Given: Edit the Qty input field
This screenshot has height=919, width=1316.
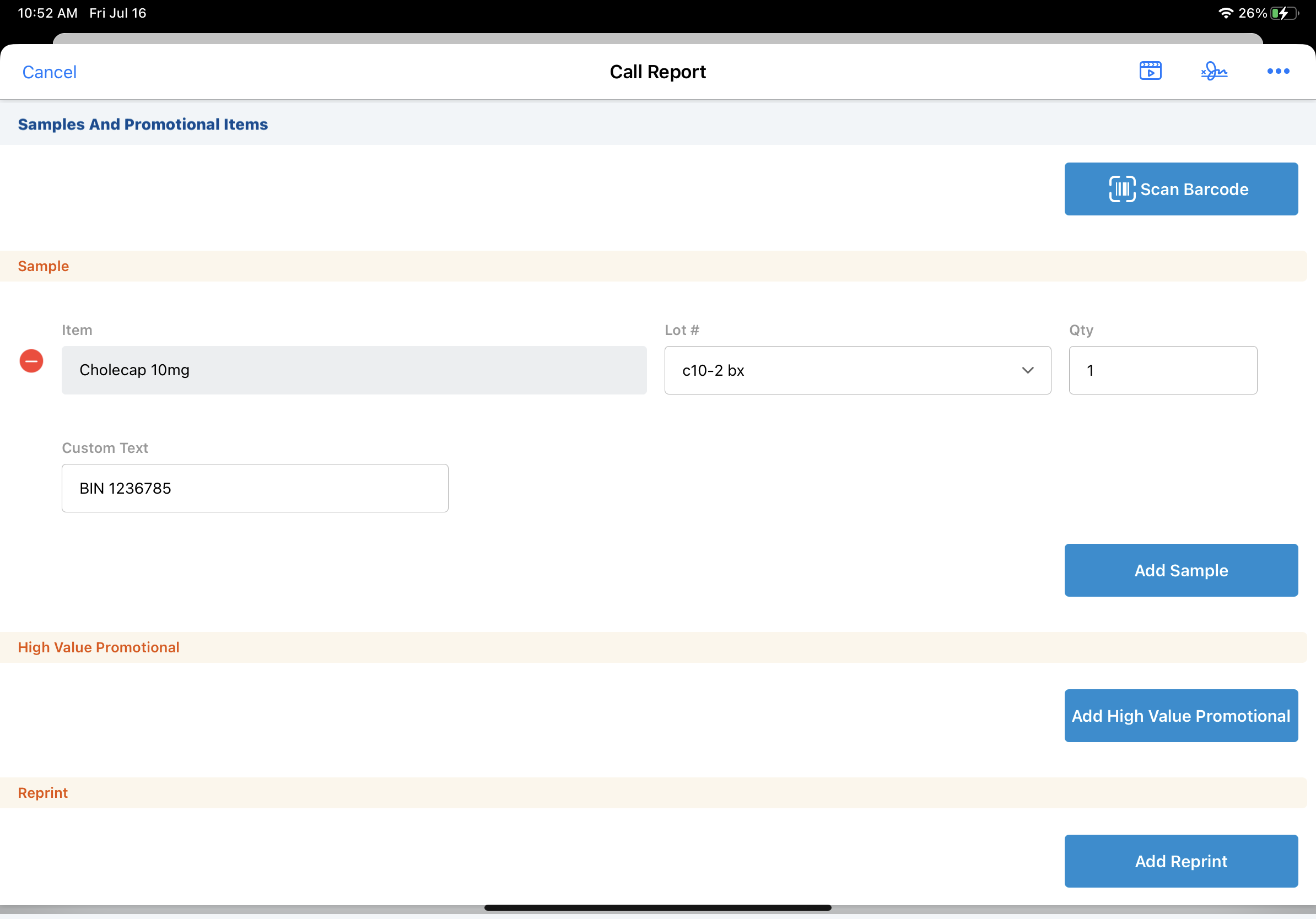Looking at the screenshot, I should [x=1162, y=370].
